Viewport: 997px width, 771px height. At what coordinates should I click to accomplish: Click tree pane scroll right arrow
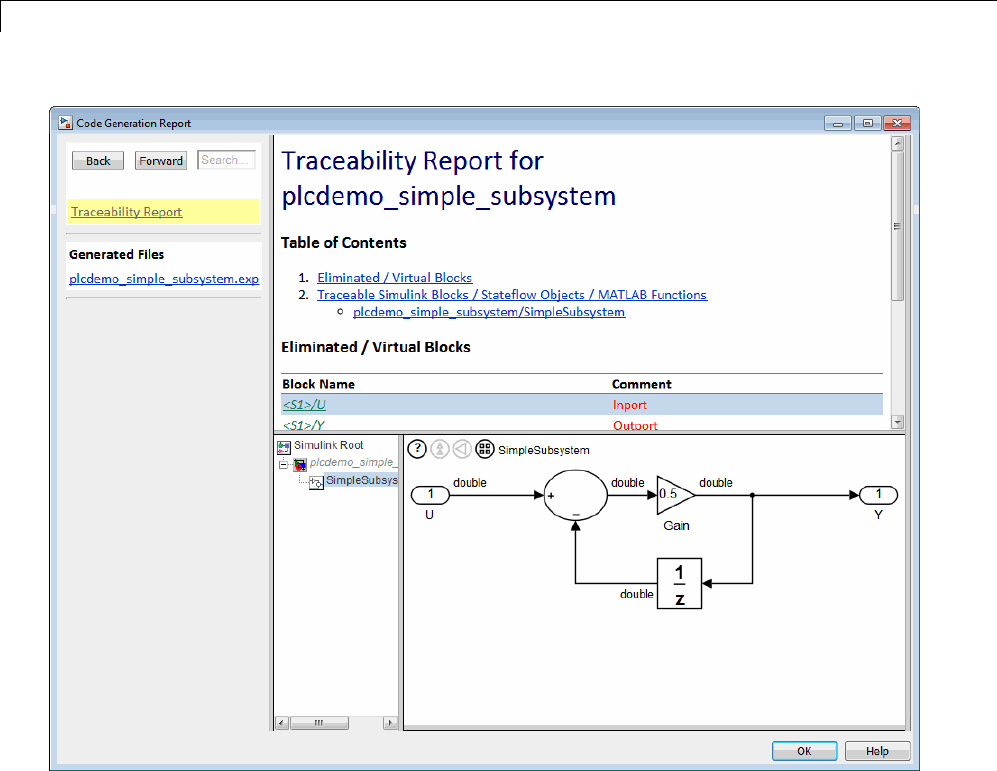click(x=390, y=723)
